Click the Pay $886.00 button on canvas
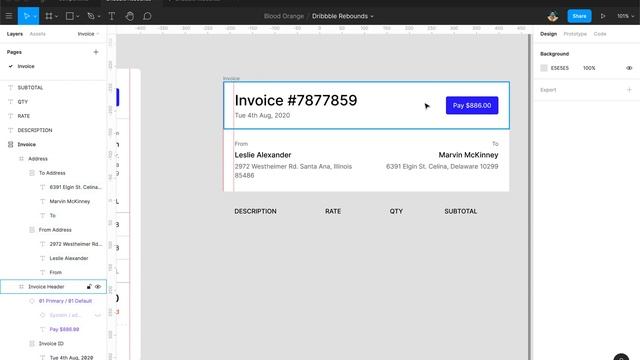Image resolution: width=640 pixels, height=360 pixels. (472, 105)
